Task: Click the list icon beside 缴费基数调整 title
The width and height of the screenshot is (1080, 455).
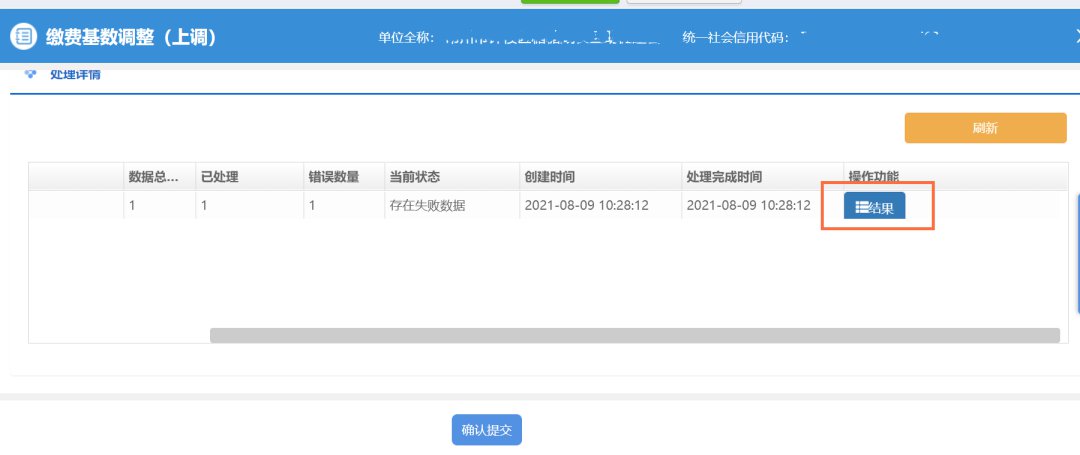Action: point(24,36)
